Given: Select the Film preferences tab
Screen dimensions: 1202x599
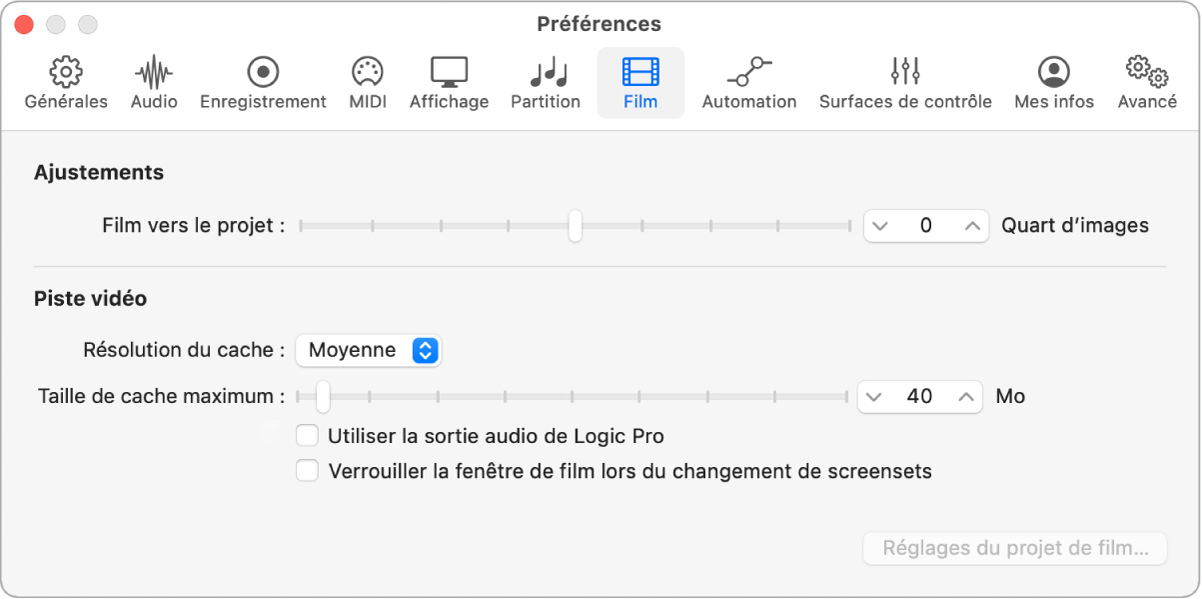Looking at the screenshot, I should point(640,83).
